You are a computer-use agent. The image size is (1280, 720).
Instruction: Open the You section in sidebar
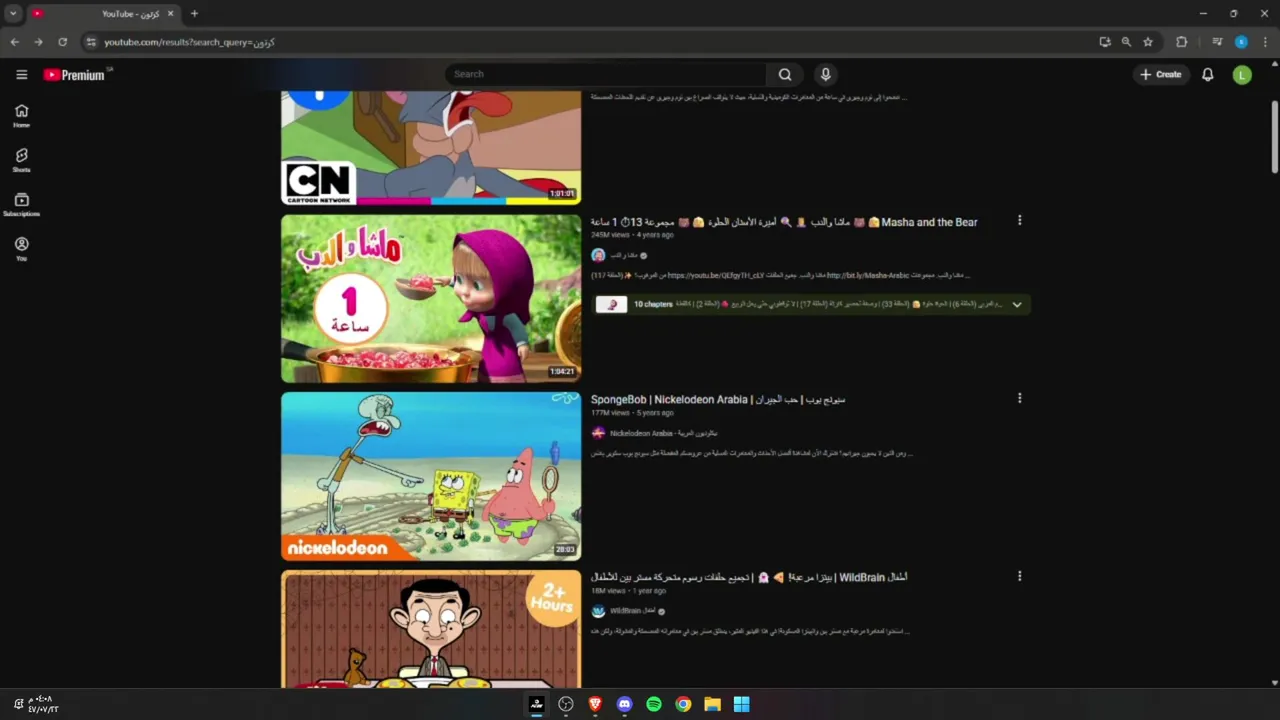21,249
